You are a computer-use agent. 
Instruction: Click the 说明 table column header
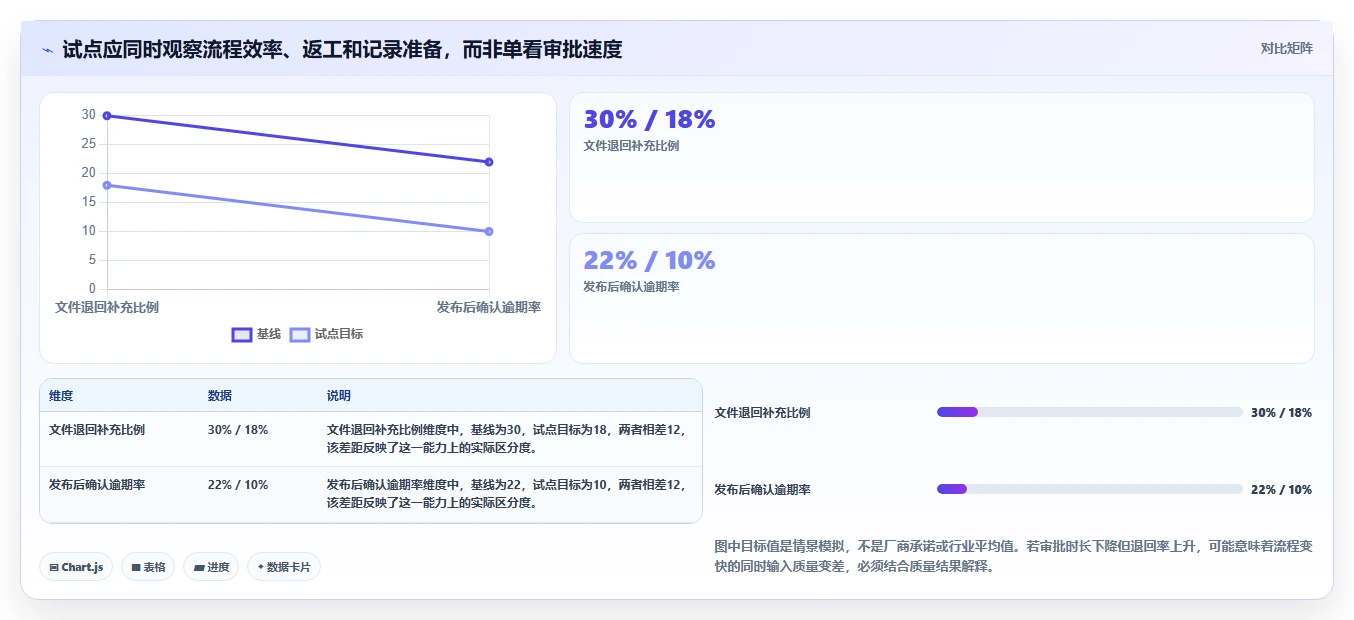click(339, 396)
